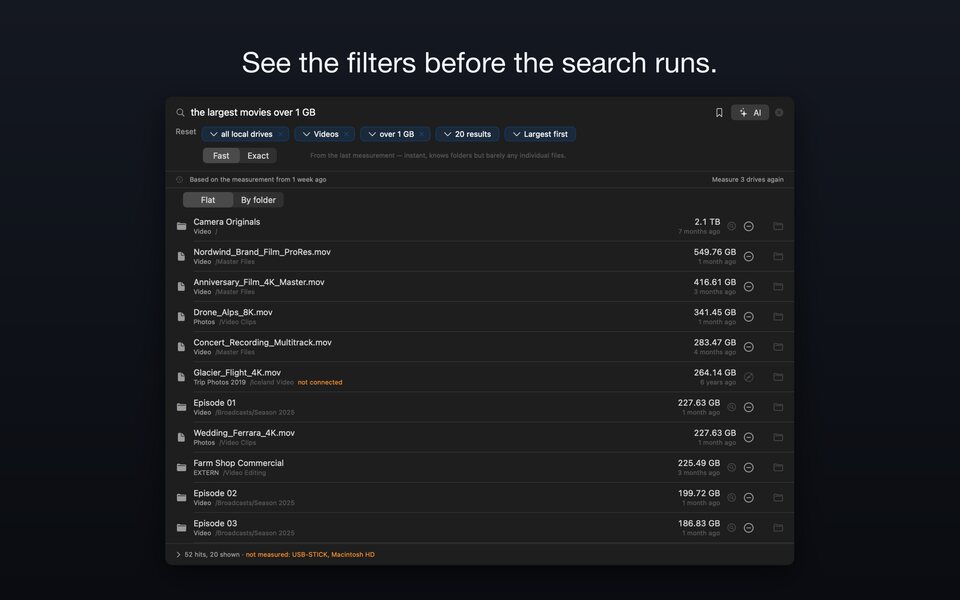Click the clear search circle next to AI

[779, 113]
